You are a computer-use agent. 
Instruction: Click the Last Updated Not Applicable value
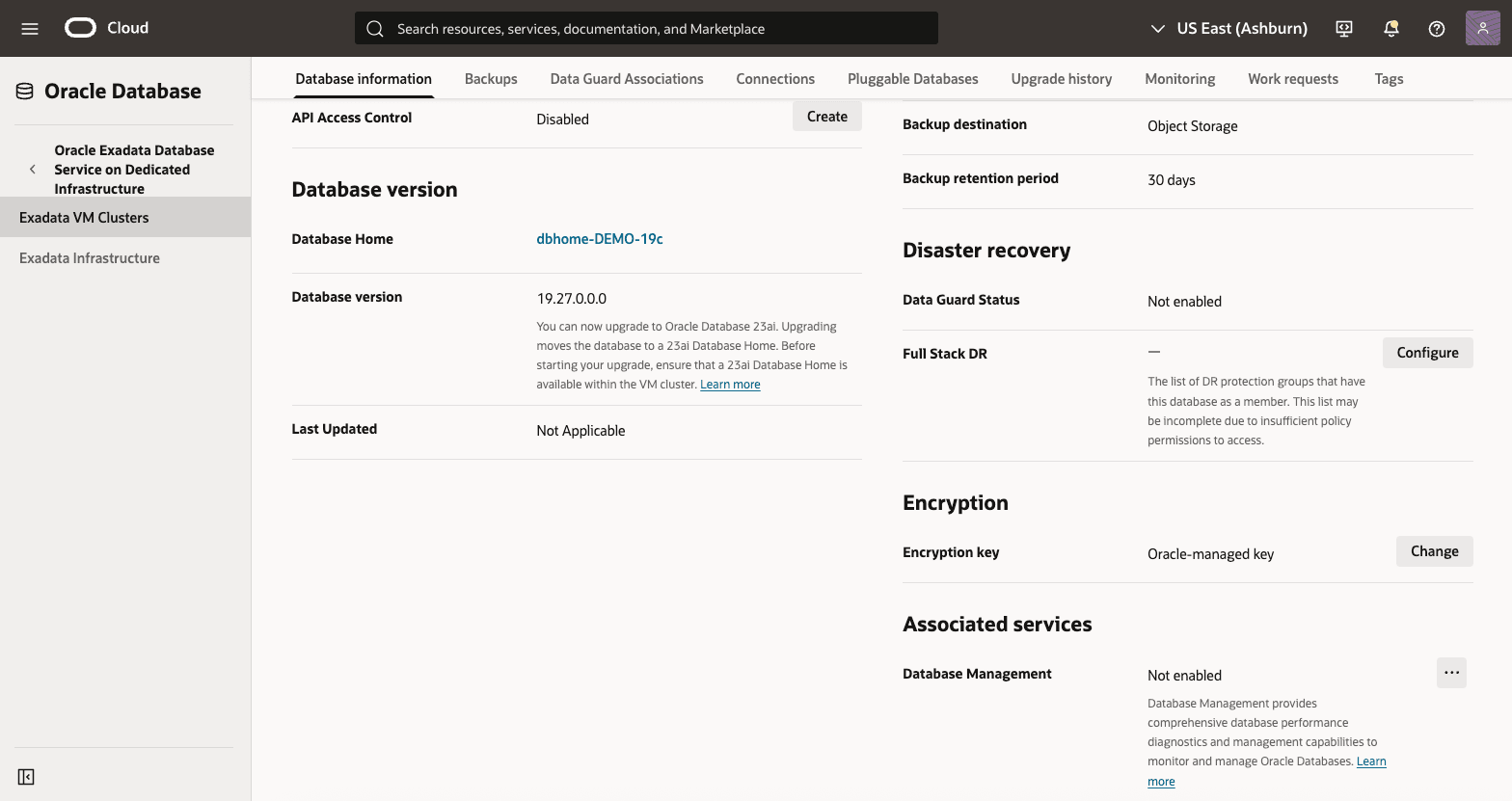pyautogui.click(x=580, y=431)
